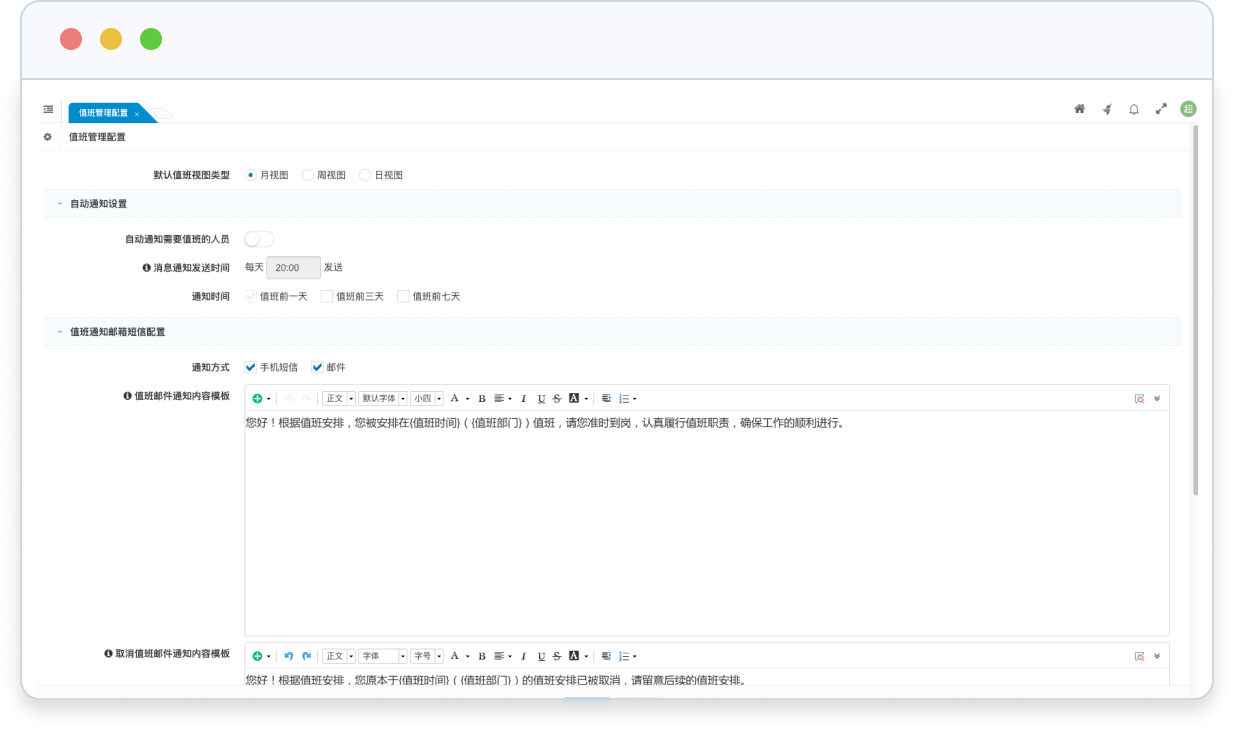This screenshot has width=1234, height=730.
Task: Apply bold in the 值班邮件通知 editor toolbar
Action: point(481,399)
